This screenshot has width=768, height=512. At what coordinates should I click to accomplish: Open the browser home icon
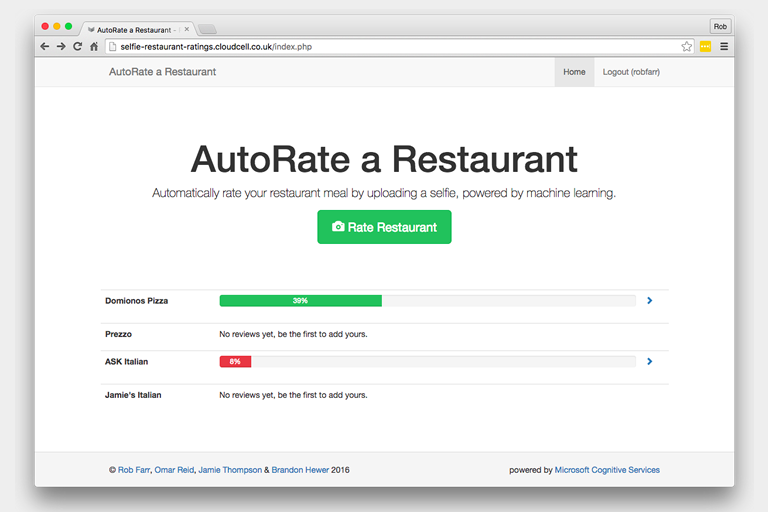94,47
